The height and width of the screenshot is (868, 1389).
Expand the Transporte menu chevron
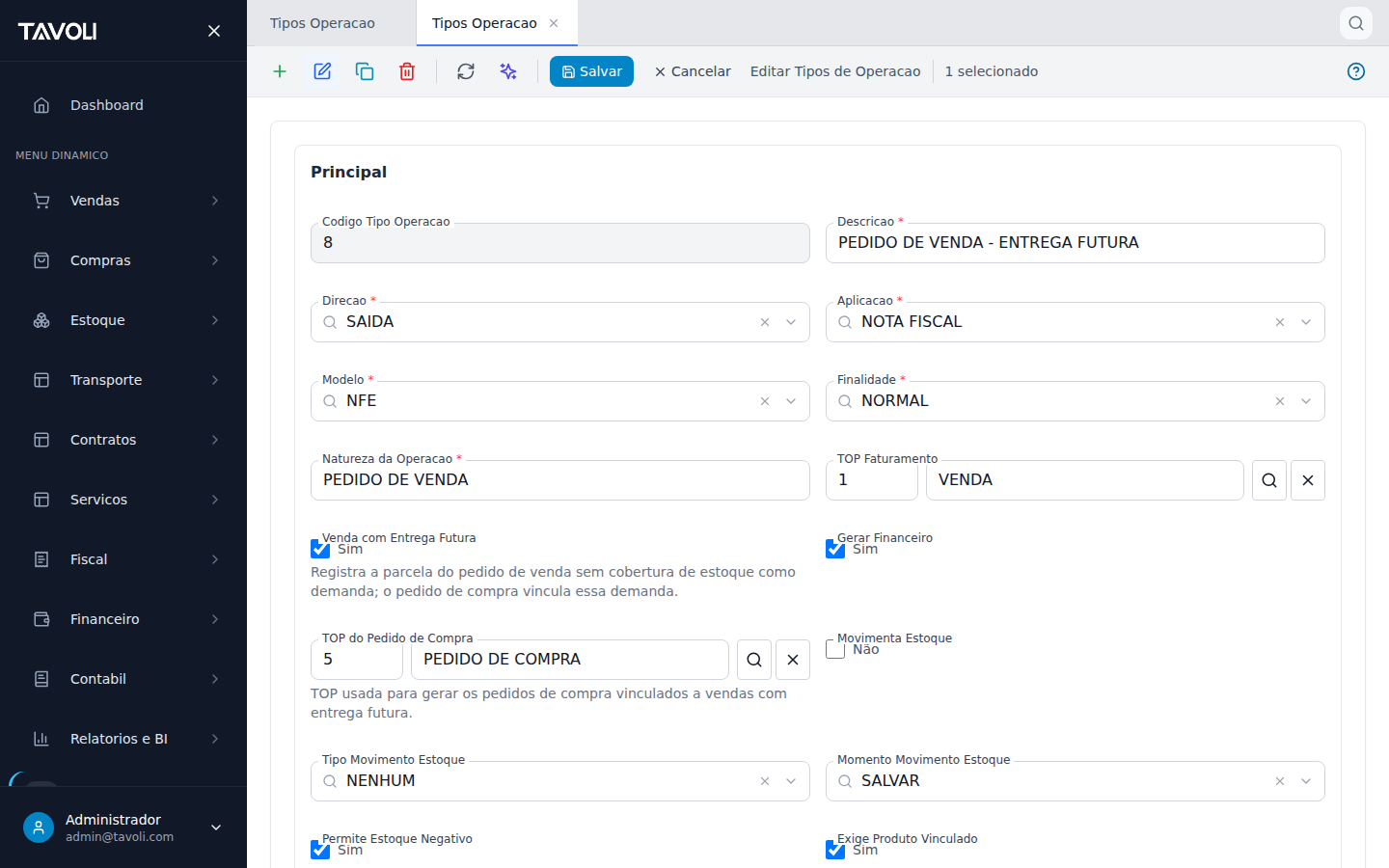[x=215, y=380]
